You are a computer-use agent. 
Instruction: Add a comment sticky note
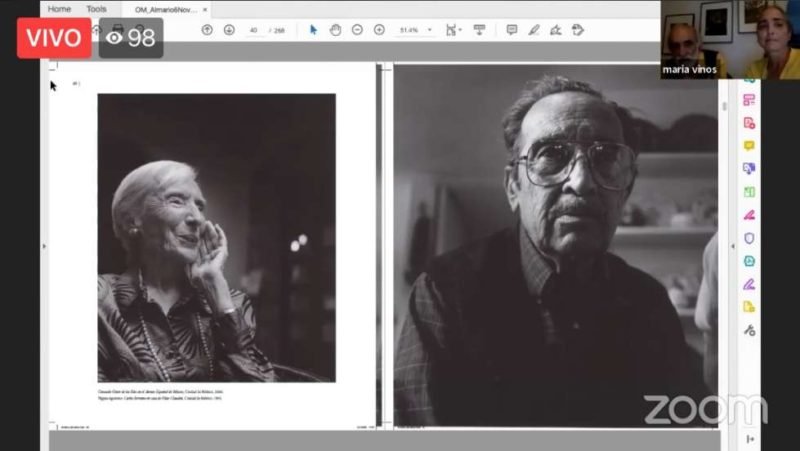coord(512,30)
